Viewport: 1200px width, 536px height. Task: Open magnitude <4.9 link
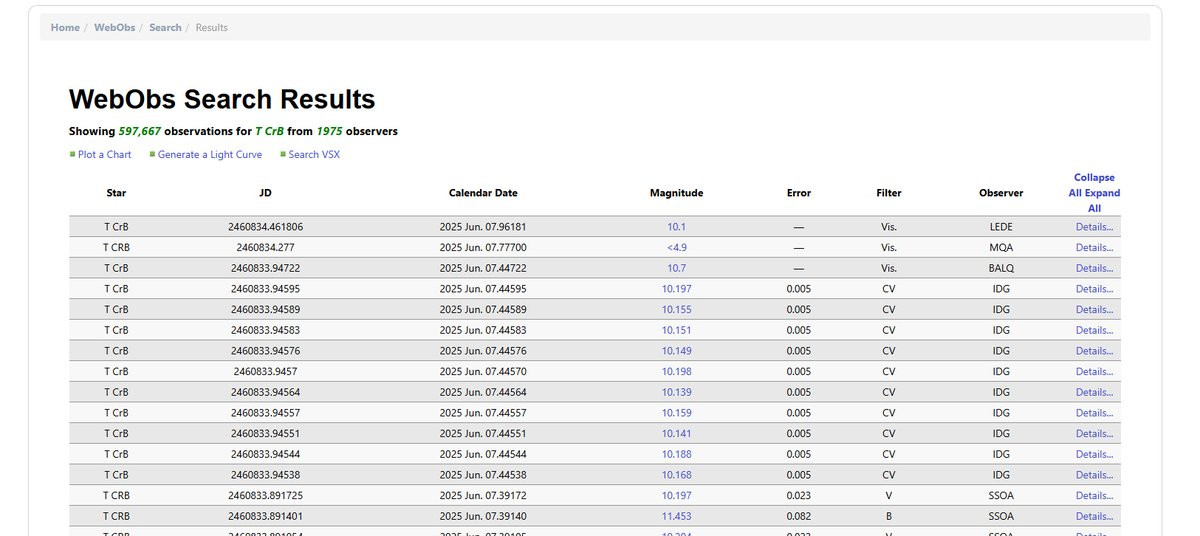[676, 247]
